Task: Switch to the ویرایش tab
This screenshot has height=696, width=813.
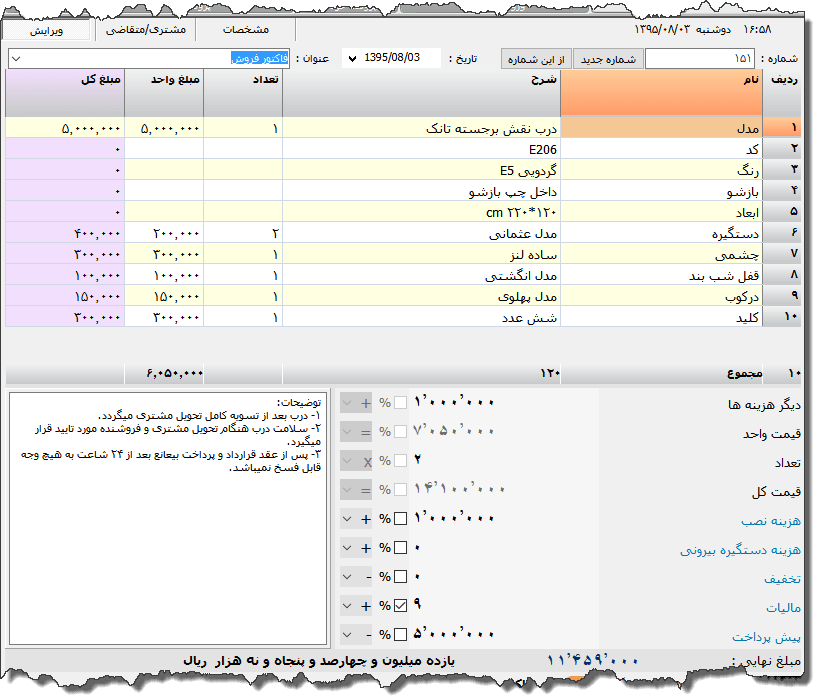Action: [x=47, y=31]
